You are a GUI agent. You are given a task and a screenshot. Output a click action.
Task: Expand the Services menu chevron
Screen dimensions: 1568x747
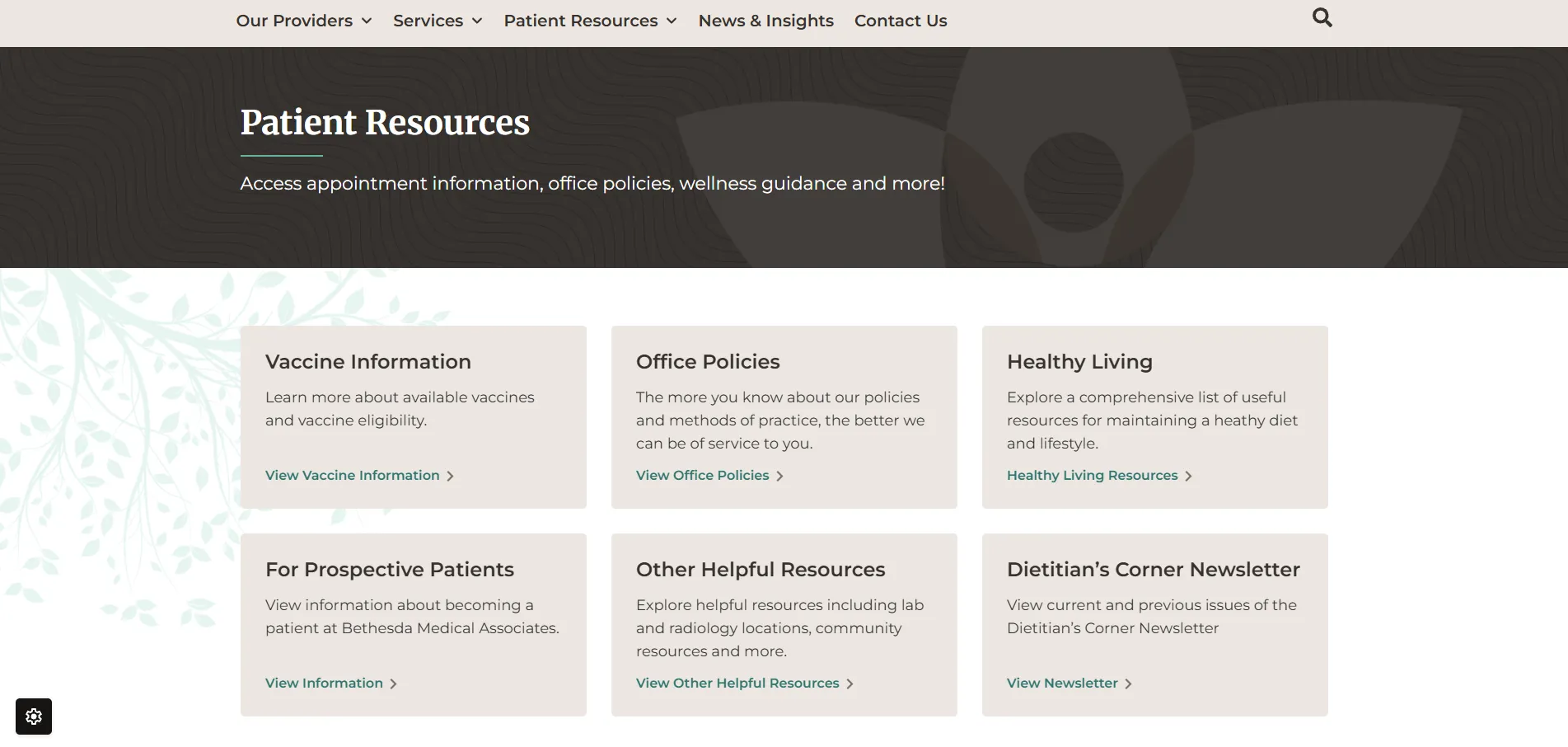[x=477, y=21]
